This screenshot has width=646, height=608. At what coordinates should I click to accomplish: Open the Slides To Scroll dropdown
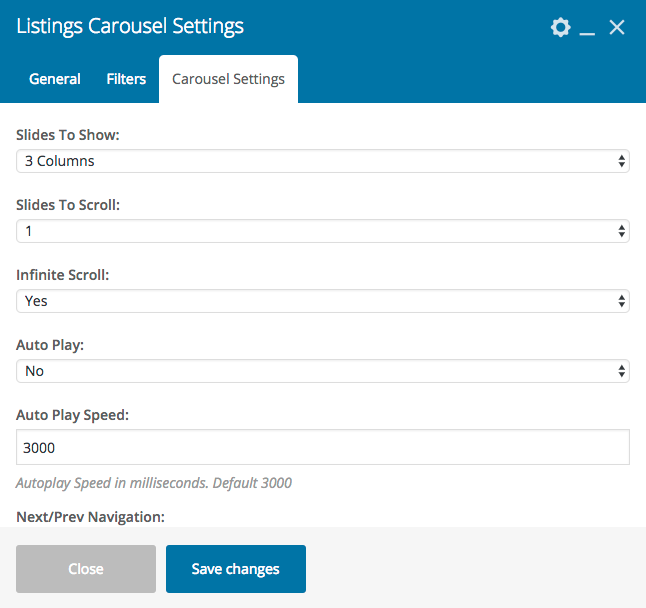coord(323,231)
